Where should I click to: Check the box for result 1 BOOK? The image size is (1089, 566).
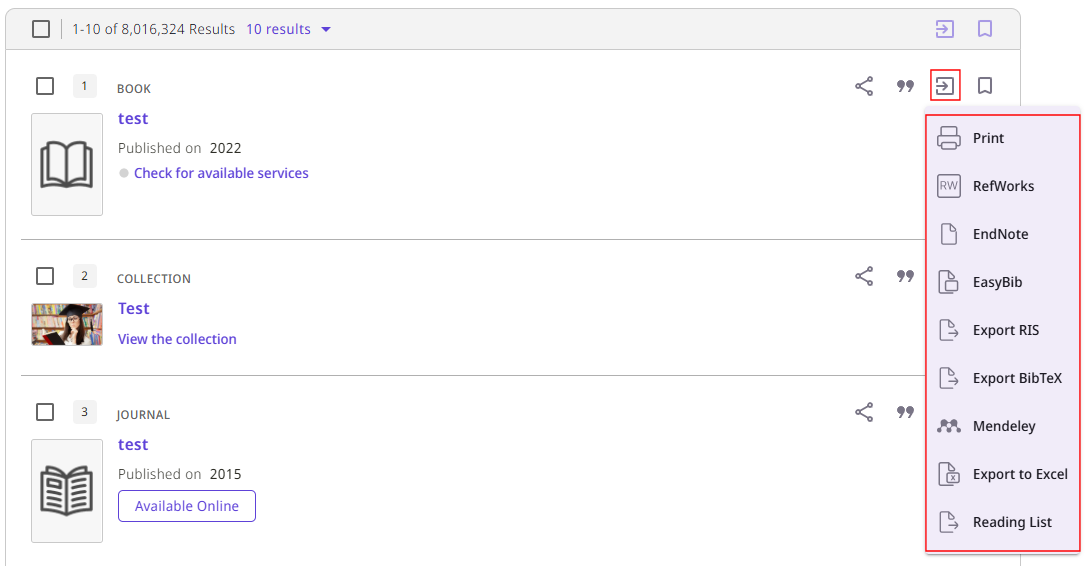click(x=45, y=86)
